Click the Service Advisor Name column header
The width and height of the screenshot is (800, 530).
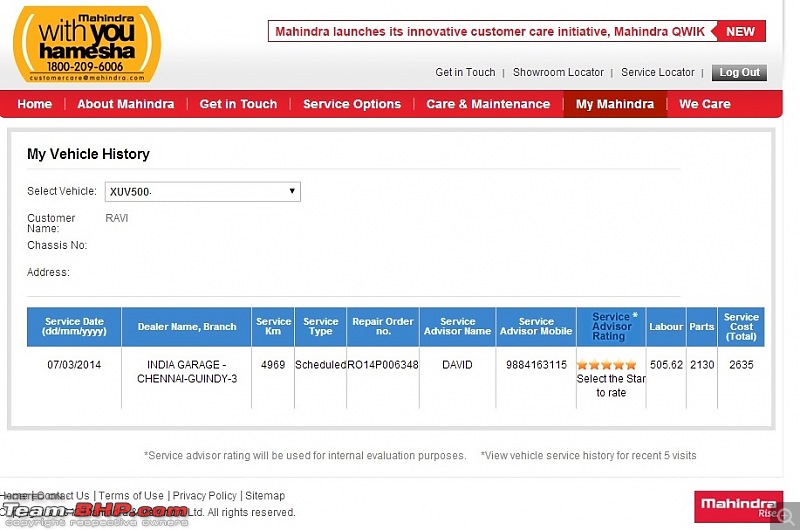[x=457, y=327]
